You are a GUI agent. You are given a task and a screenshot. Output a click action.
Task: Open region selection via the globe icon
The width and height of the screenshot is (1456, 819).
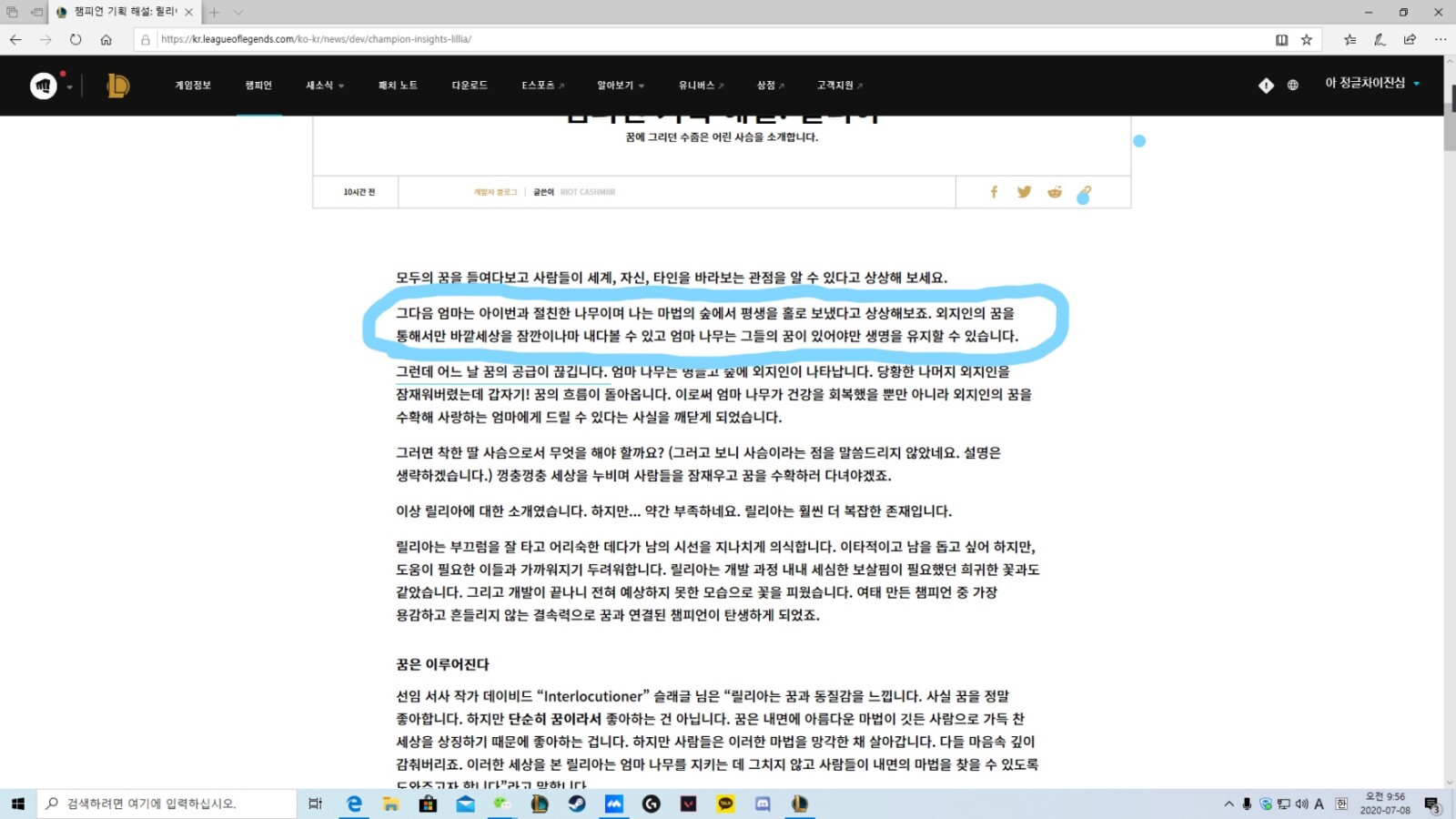[1293, 85]
